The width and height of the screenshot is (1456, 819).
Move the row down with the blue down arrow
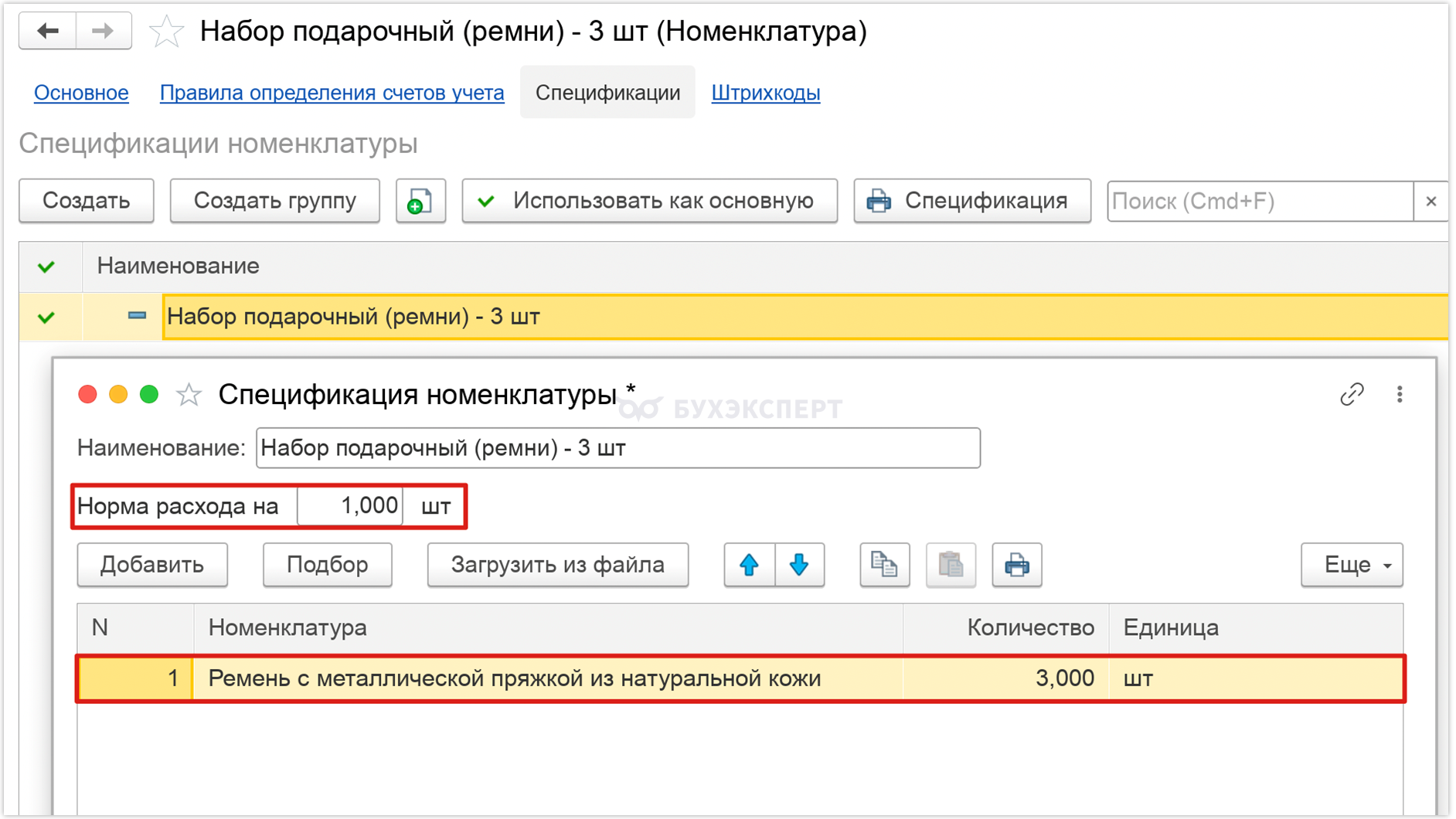799,565
